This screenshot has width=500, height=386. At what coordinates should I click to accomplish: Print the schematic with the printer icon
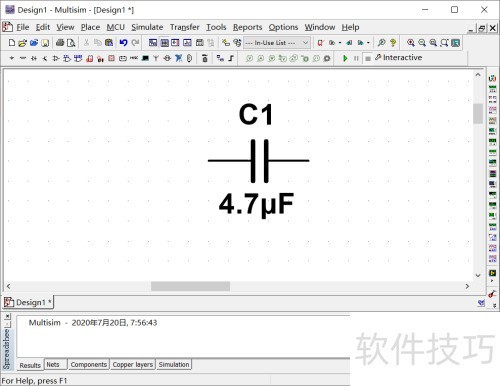(60, 43)
